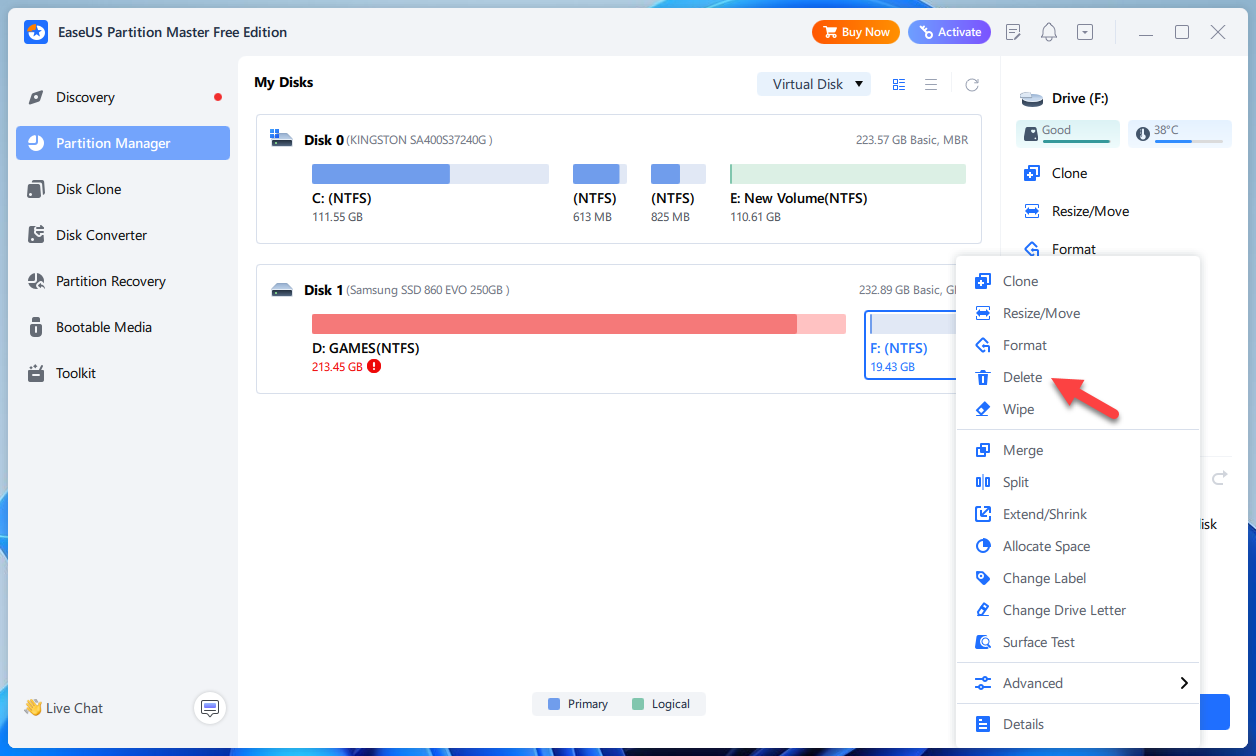Choose Format from the context menu
Viewport: 1256px width, 756px height.
pos(1078,345)
